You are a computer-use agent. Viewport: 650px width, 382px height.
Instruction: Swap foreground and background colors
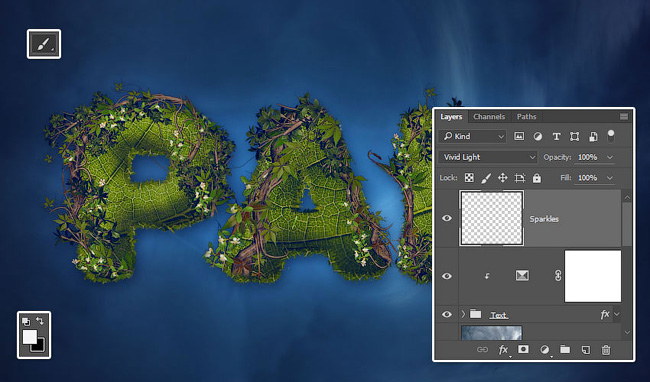click(x=40, y=321)
